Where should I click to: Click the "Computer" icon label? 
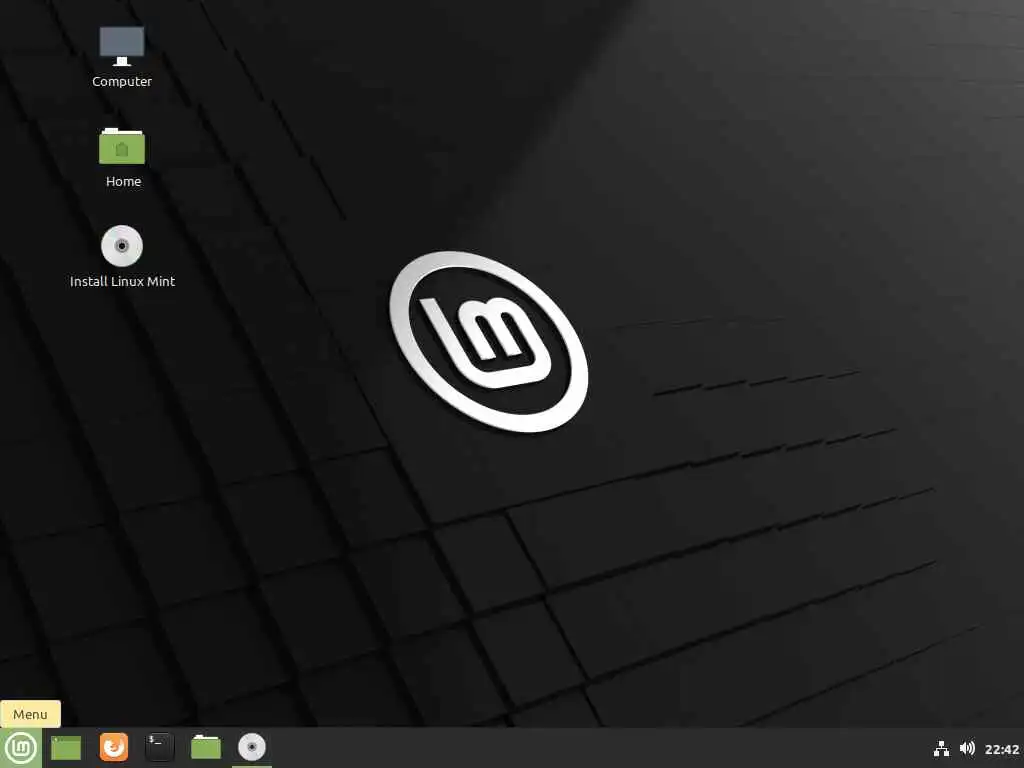pyautogui.click(x=122, y=82)
